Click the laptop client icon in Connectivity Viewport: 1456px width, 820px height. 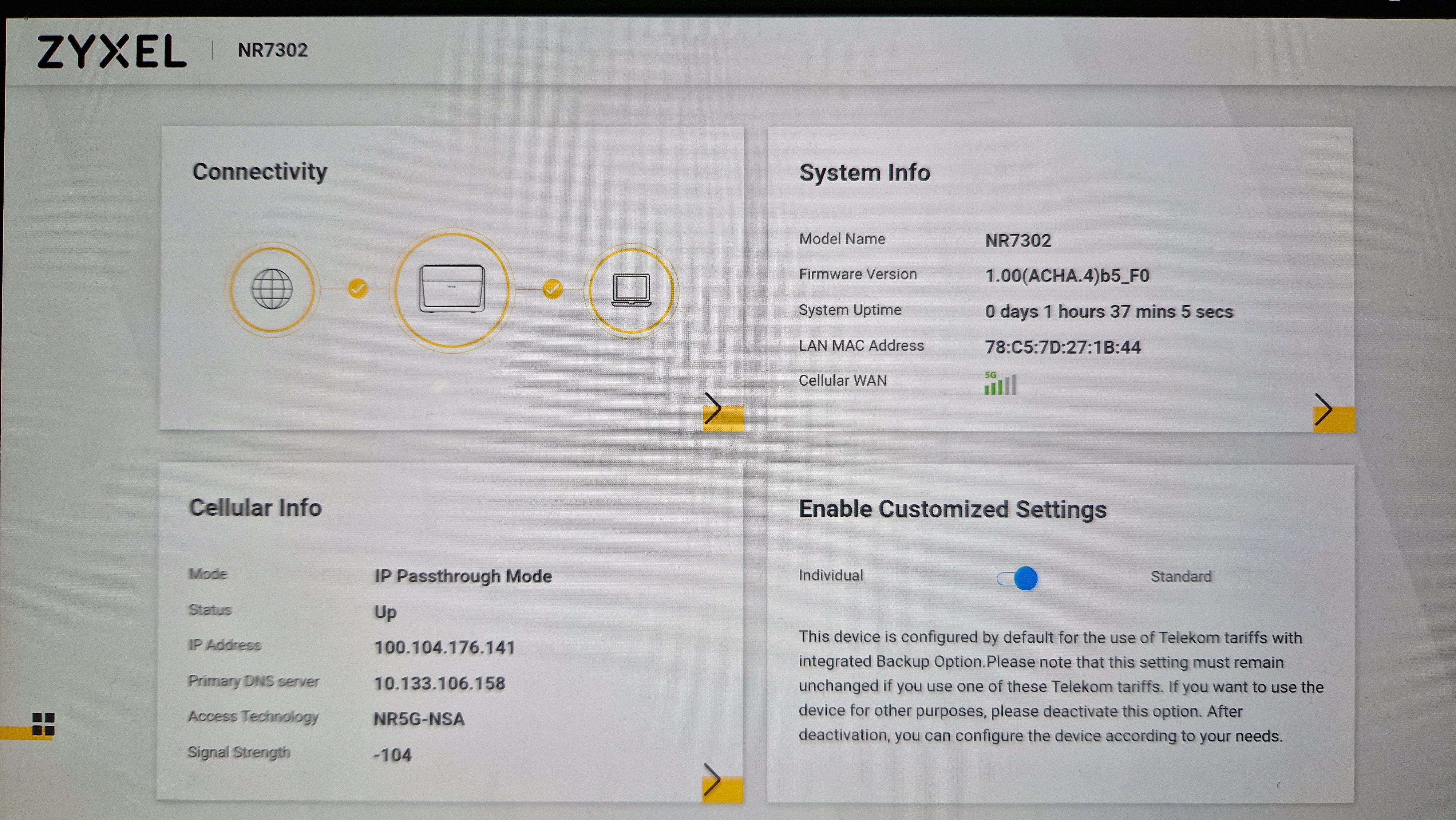pos(631,290)
